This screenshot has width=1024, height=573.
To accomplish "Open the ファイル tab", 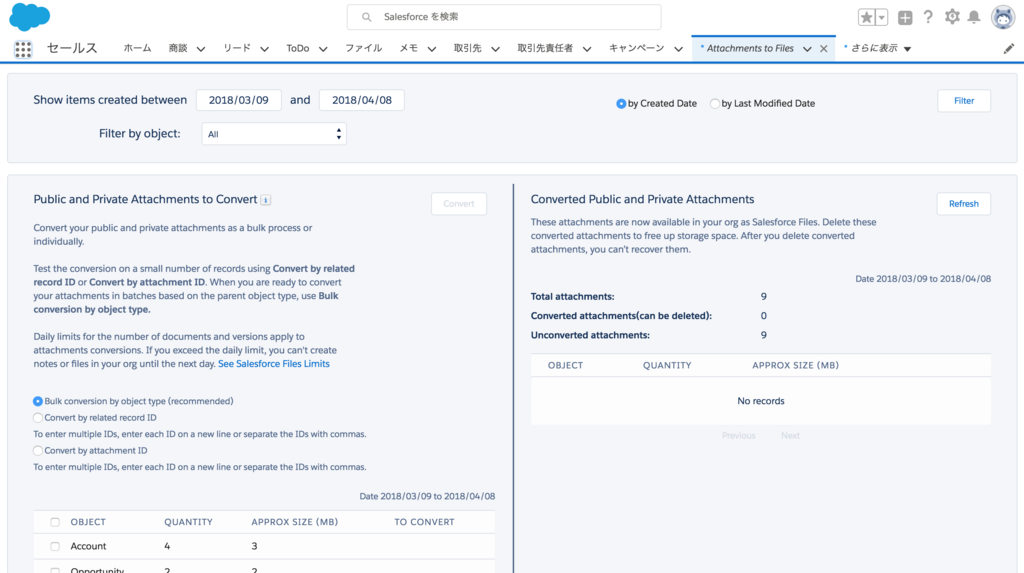I will tap(363, 48).
